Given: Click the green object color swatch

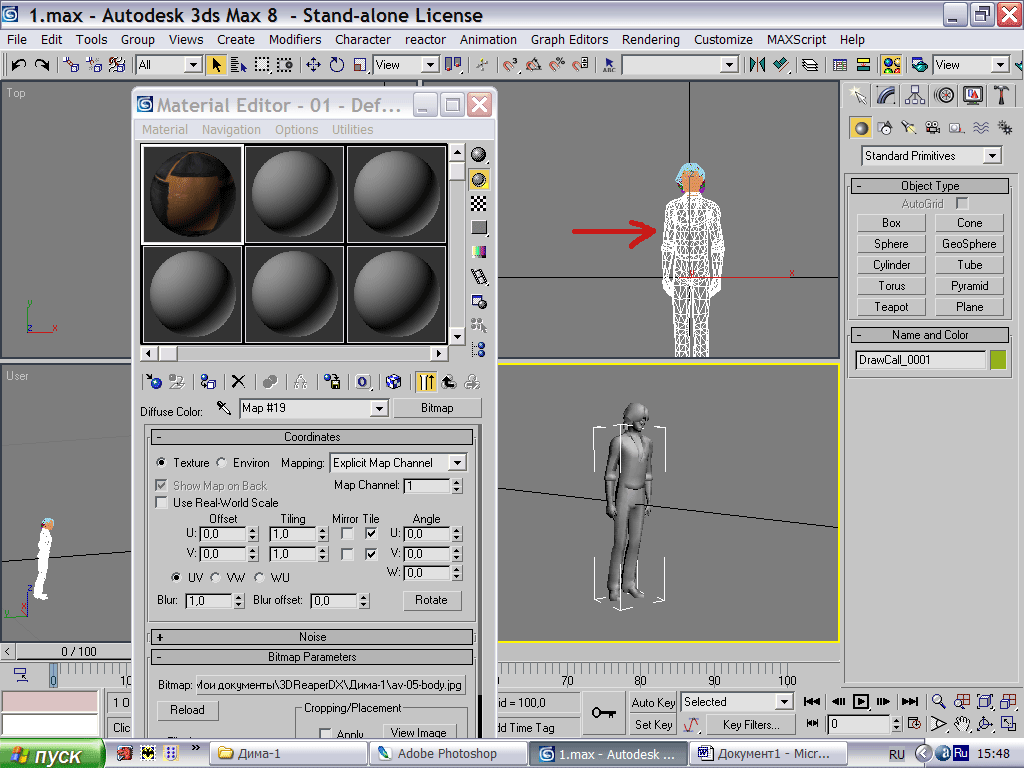Looking at the screenshot, I should [x=998, y=360].
